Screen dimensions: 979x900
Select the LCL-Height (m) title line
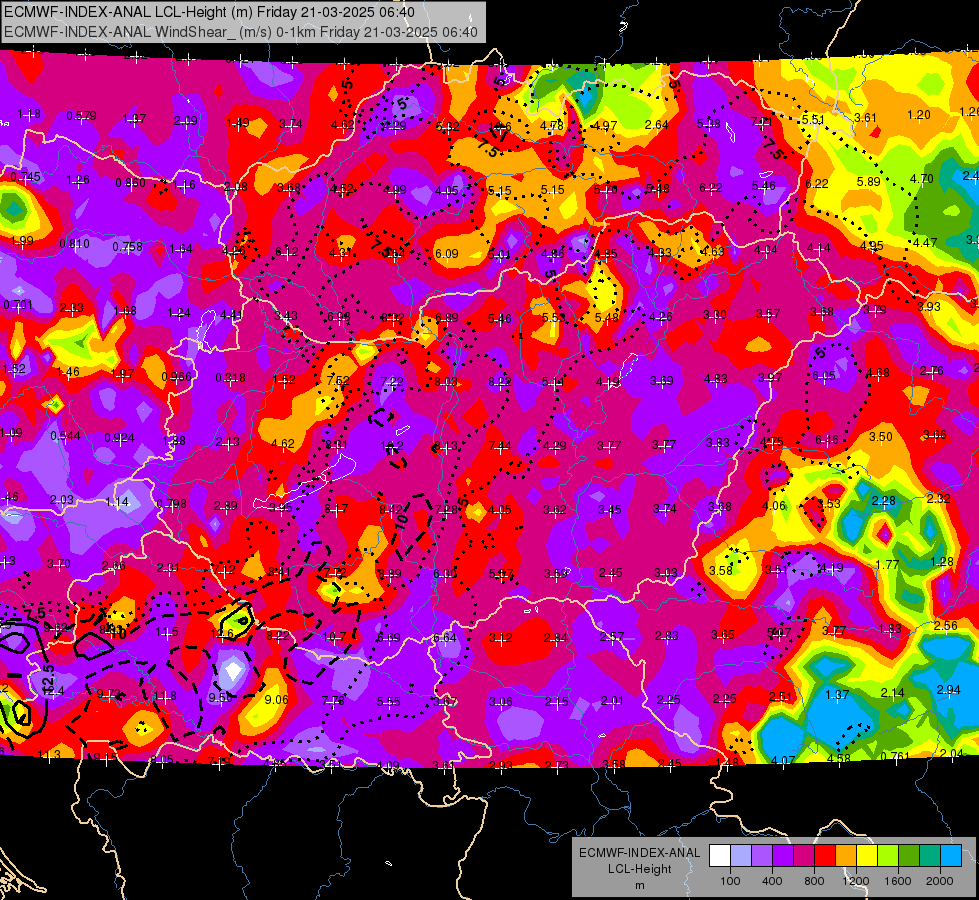click(x=209, y=12)
